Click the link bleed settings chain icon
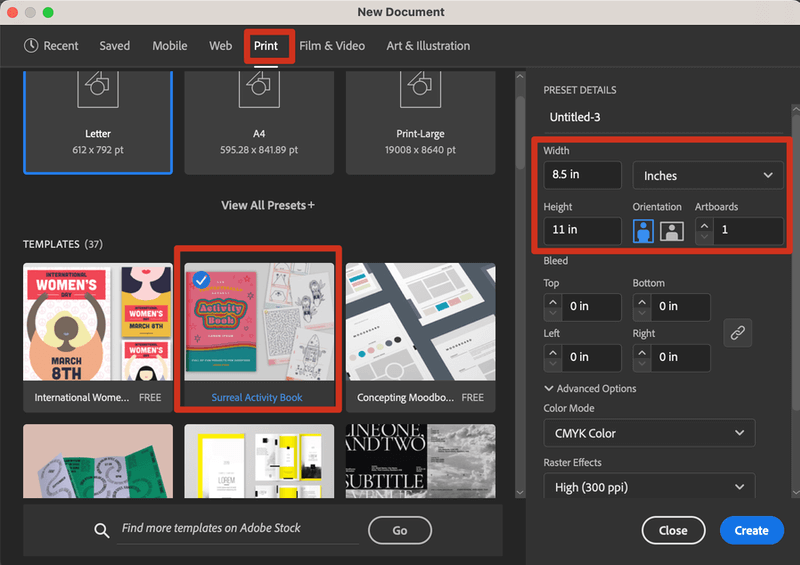 (737, 333)
